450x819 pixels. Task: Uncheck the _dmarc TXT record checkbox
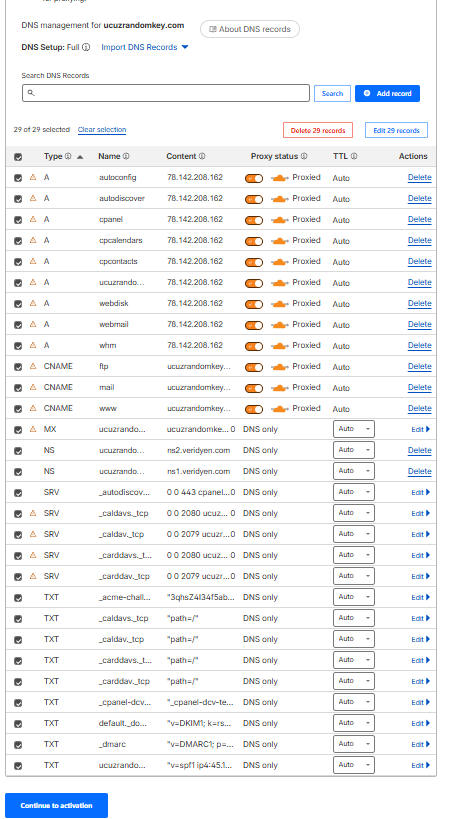pyautogui.click(x=18, y=745)
